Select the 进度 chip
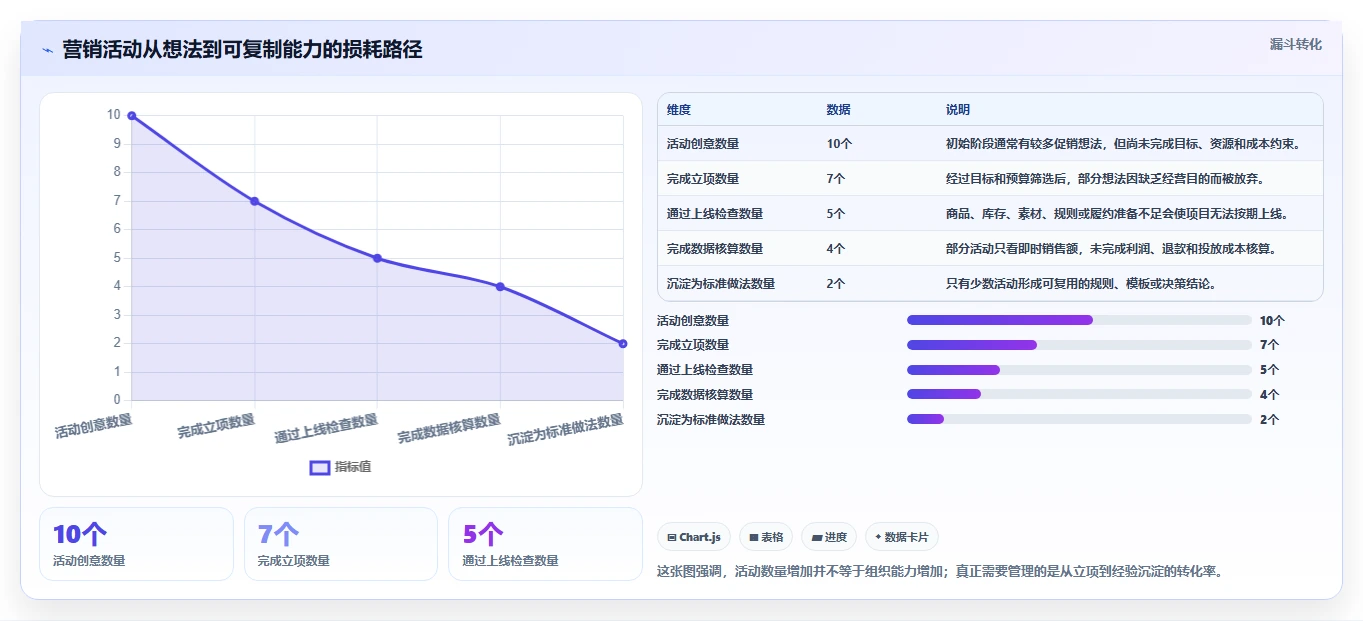 point(829,537)
